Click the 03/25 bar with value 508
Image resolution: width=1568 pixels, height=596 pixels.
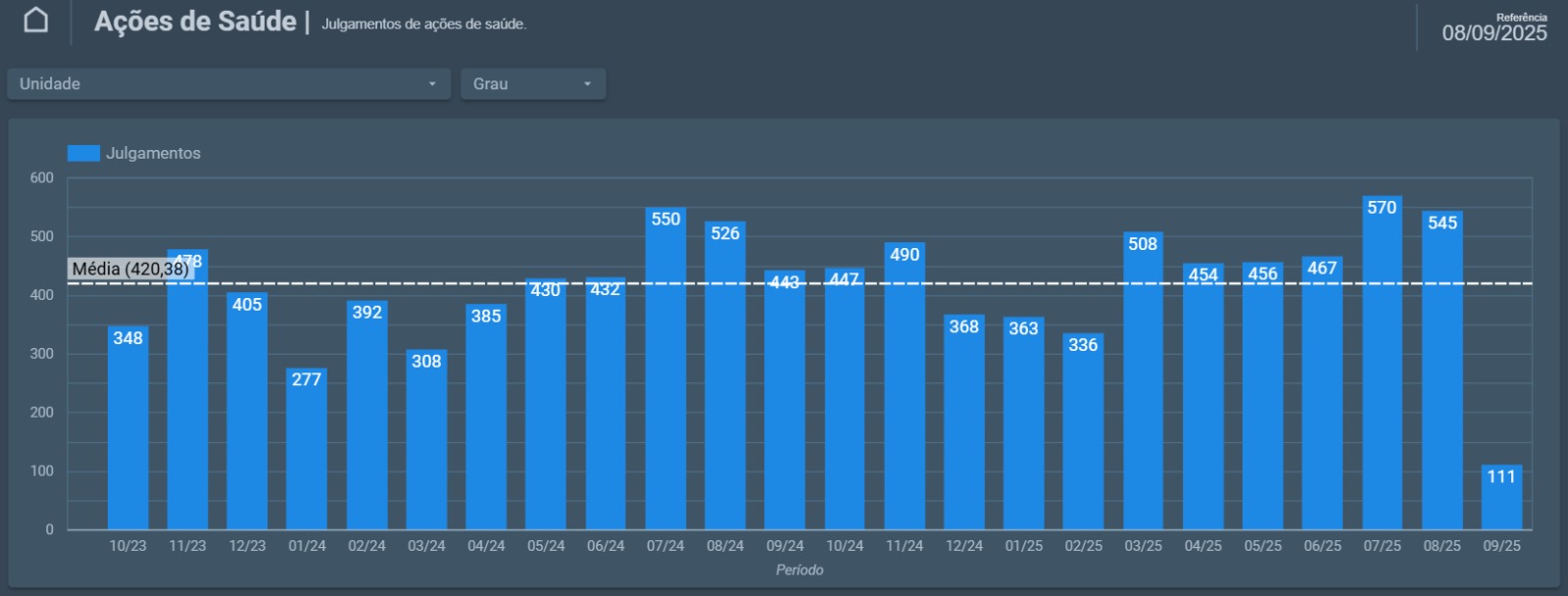click(1143, 382)
